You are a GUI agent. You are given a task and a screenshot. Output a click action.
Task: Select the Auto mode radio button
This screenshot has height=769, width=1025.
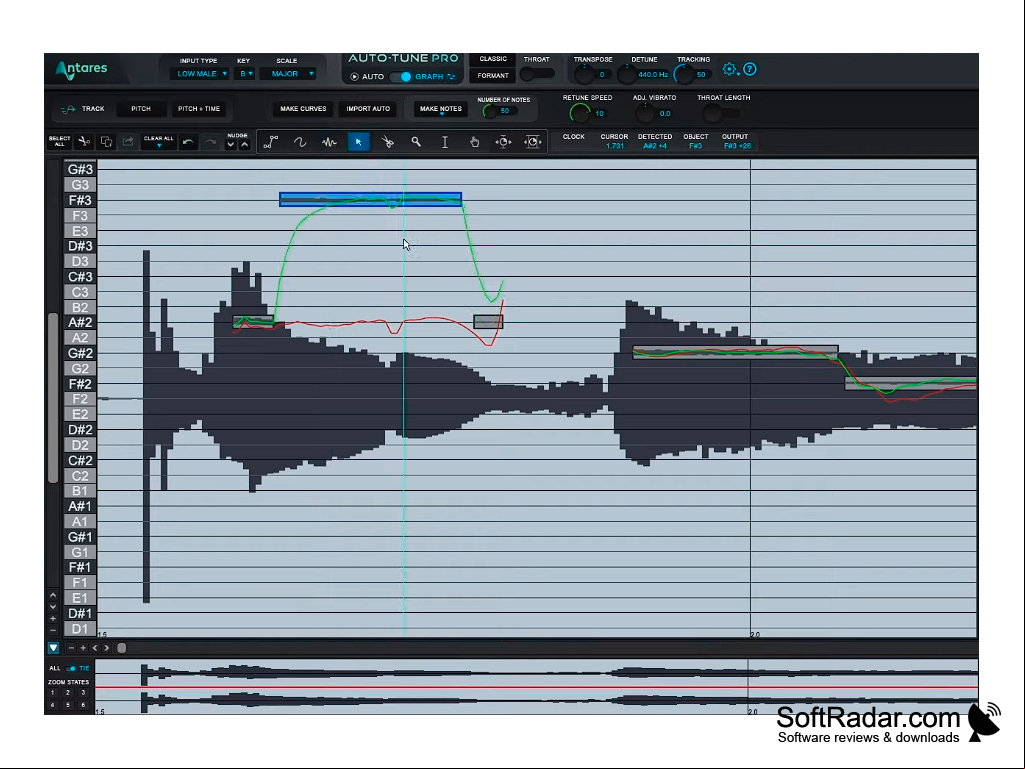point(354,77)
